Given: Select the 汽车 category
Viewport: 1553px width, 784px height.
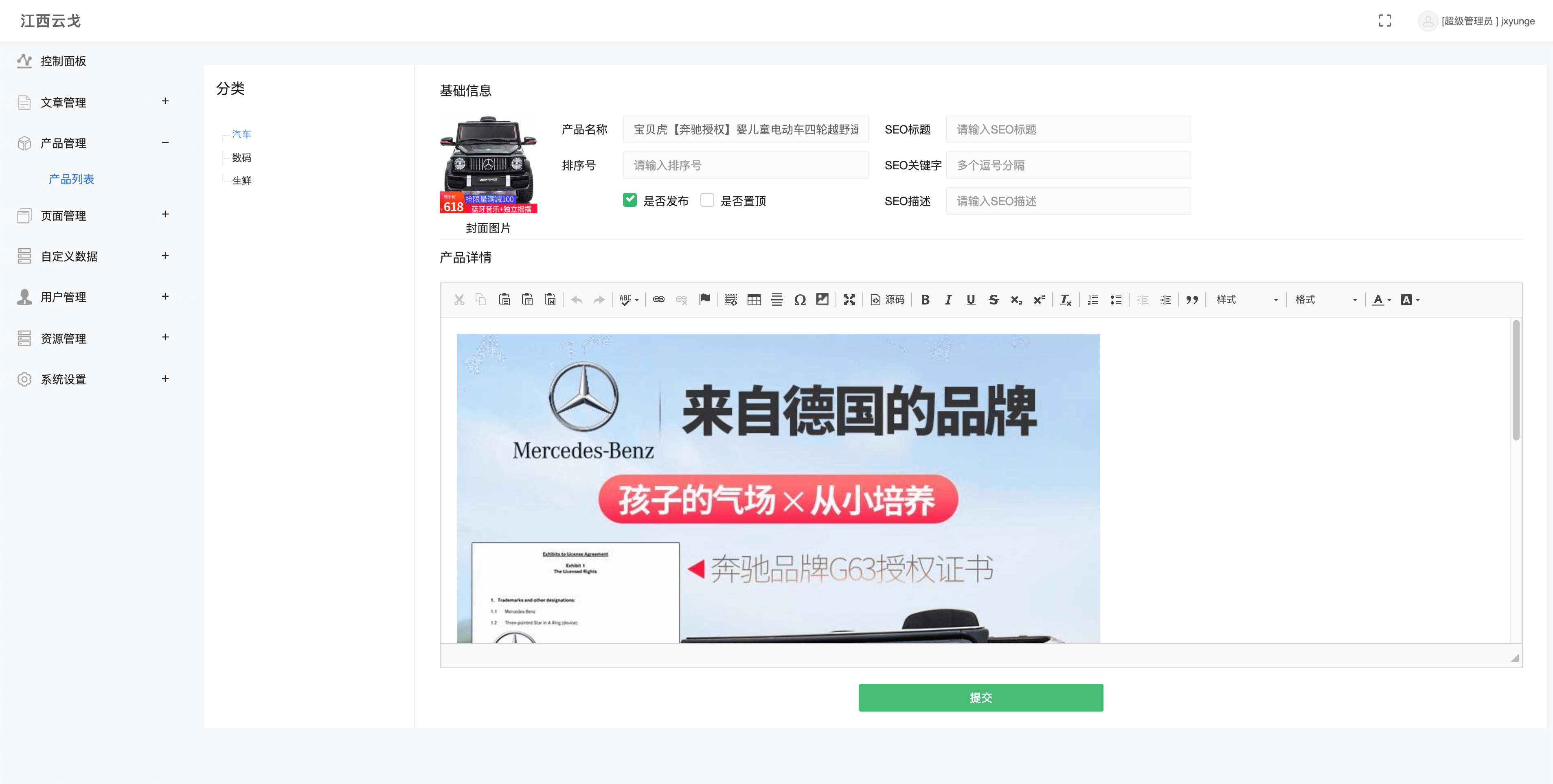Looking at the screenshot, I should click(242, 134).
